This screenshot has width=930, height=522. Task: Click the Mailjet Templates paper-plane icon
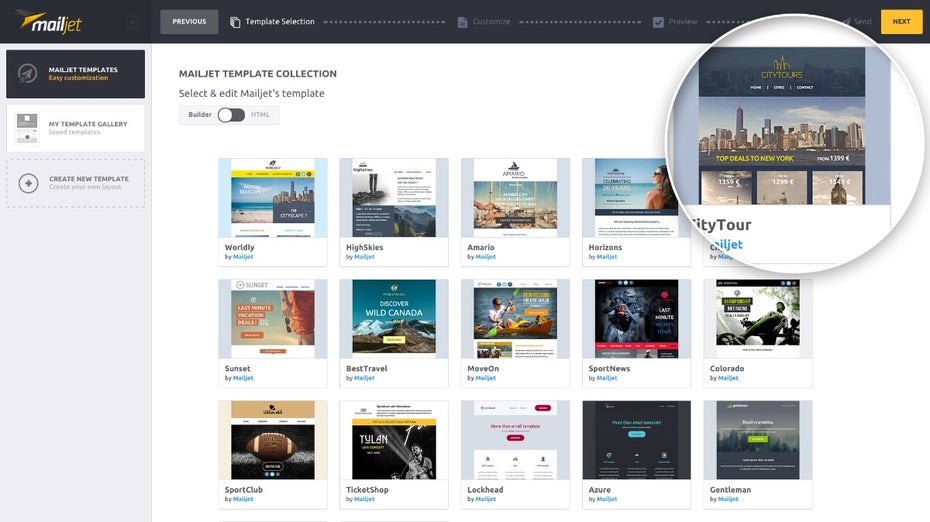pos(27,74)
